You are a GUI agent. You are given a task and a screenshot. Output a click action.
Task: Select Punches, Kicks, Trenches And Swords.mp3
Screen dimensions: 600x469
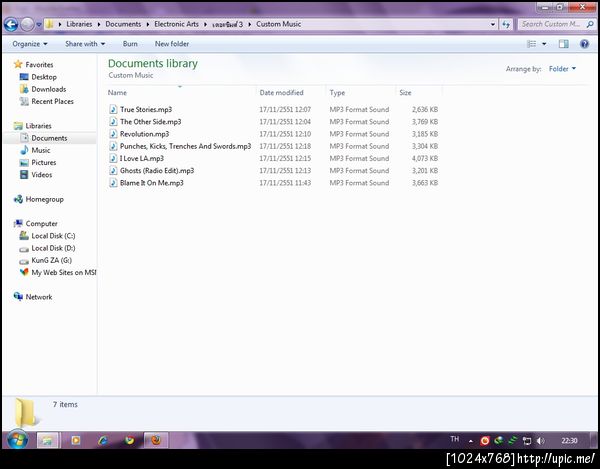(186, 146)
